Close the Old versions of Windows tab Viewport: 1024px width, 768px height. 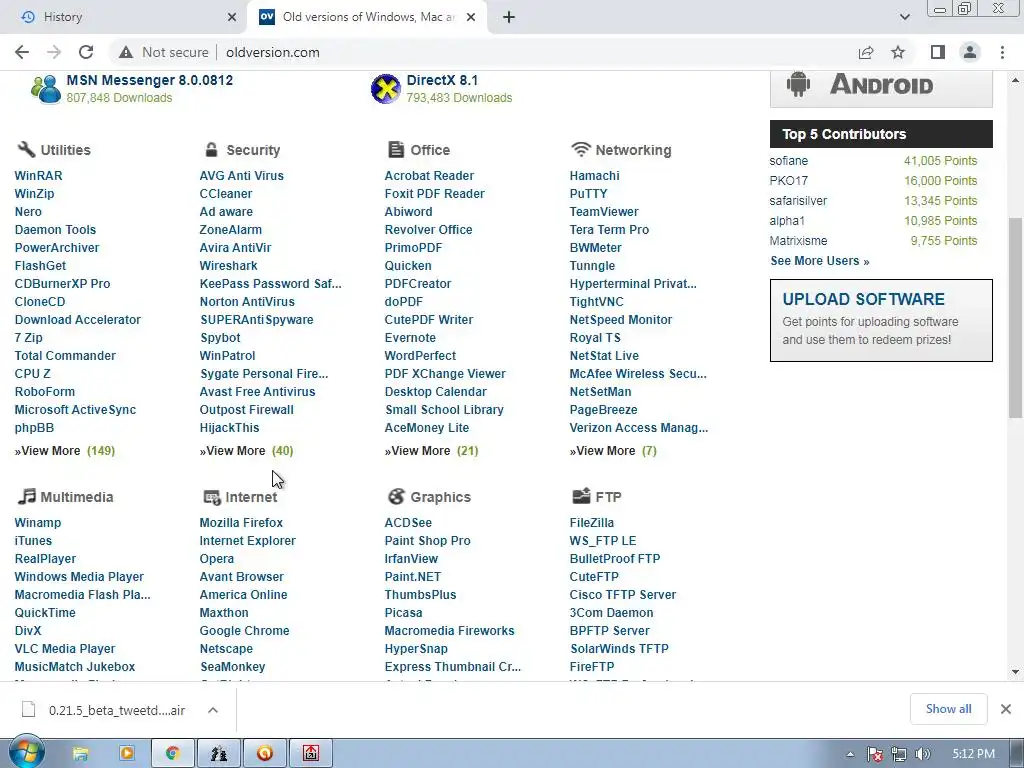(471, 17)
